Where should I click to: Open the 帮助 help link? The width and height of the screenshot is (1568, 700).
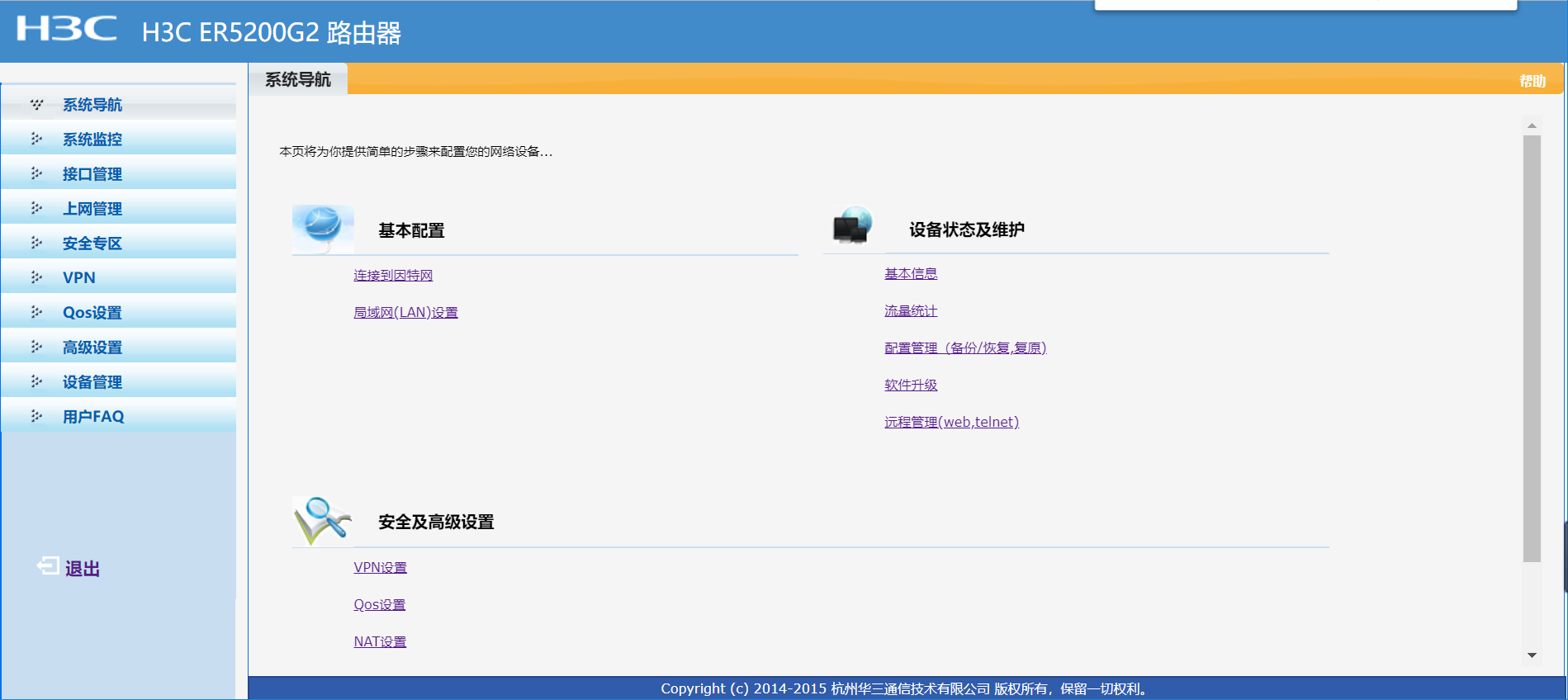point(1532,81)
